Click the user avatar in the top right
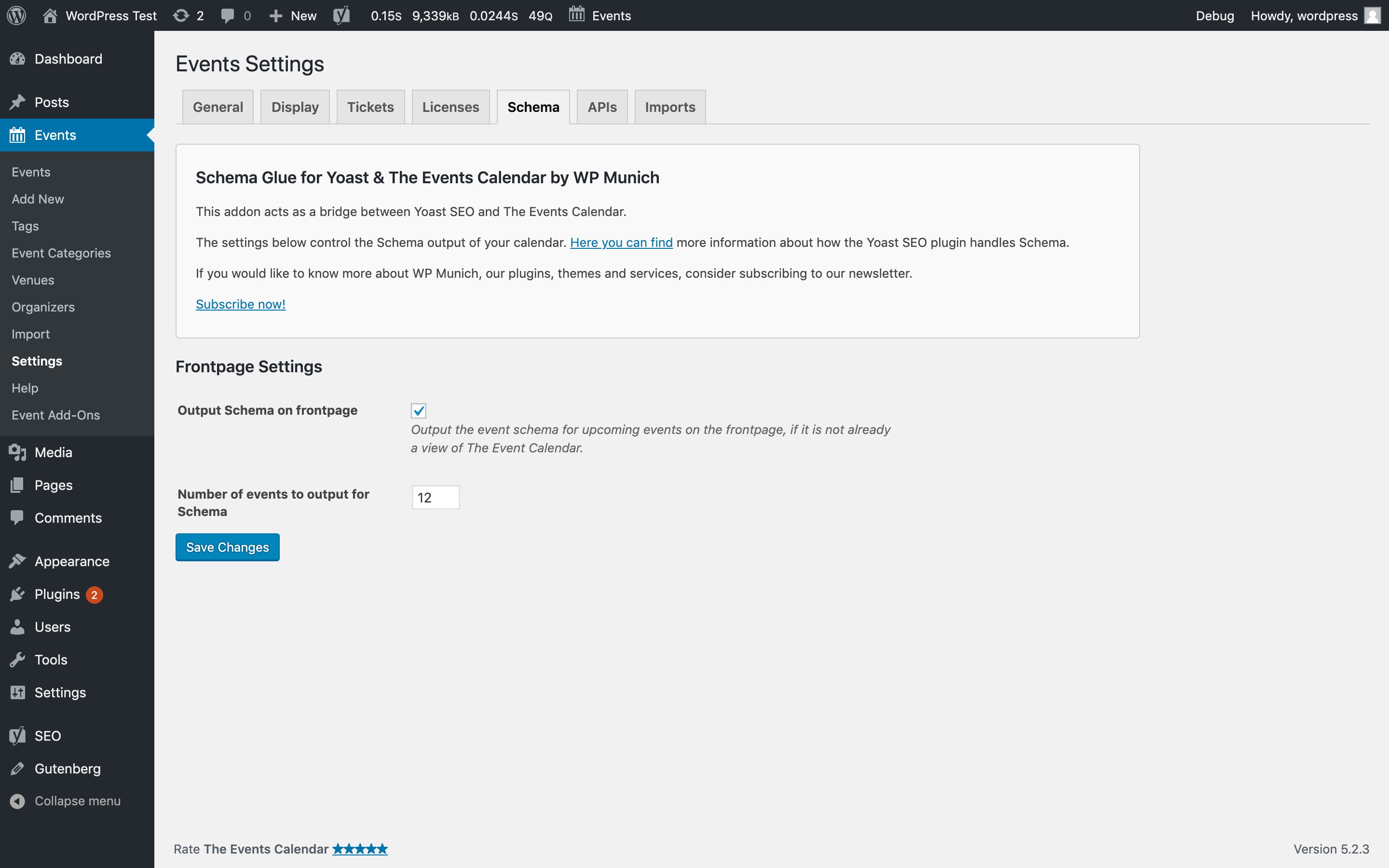The height and width of the screenshot is (868, 1389). click(1372, 15)
